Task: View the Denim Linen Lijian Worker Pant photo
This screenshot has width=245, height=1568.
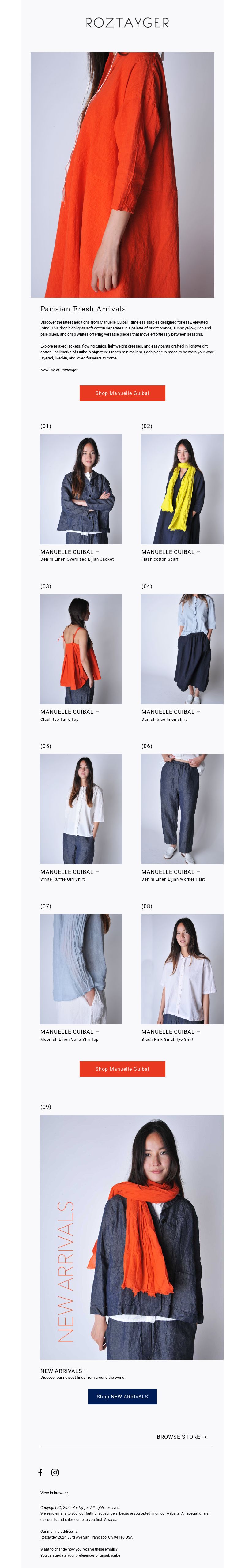Action: 182,809
